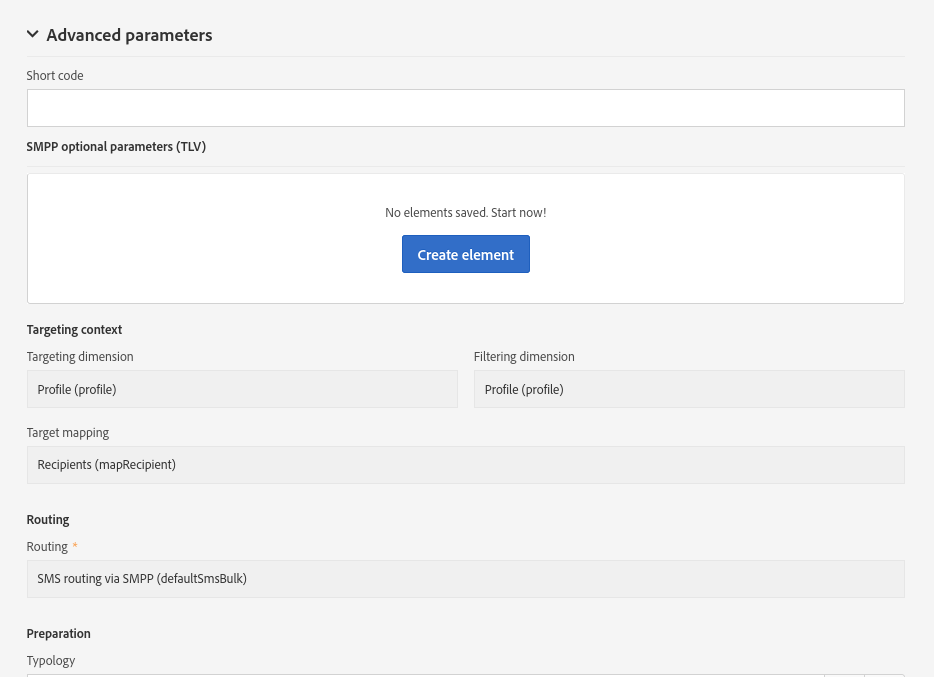The width and height of the screenshot is (934, 677).
Task: Click the bold Routing section heading
Action: coord(48,520)
